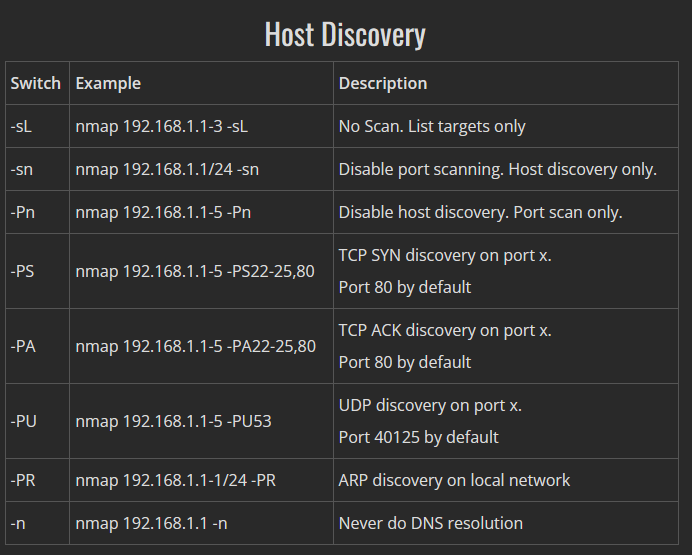Select the -PA switch cell
692x555 pixels.
tap(37, 346)
